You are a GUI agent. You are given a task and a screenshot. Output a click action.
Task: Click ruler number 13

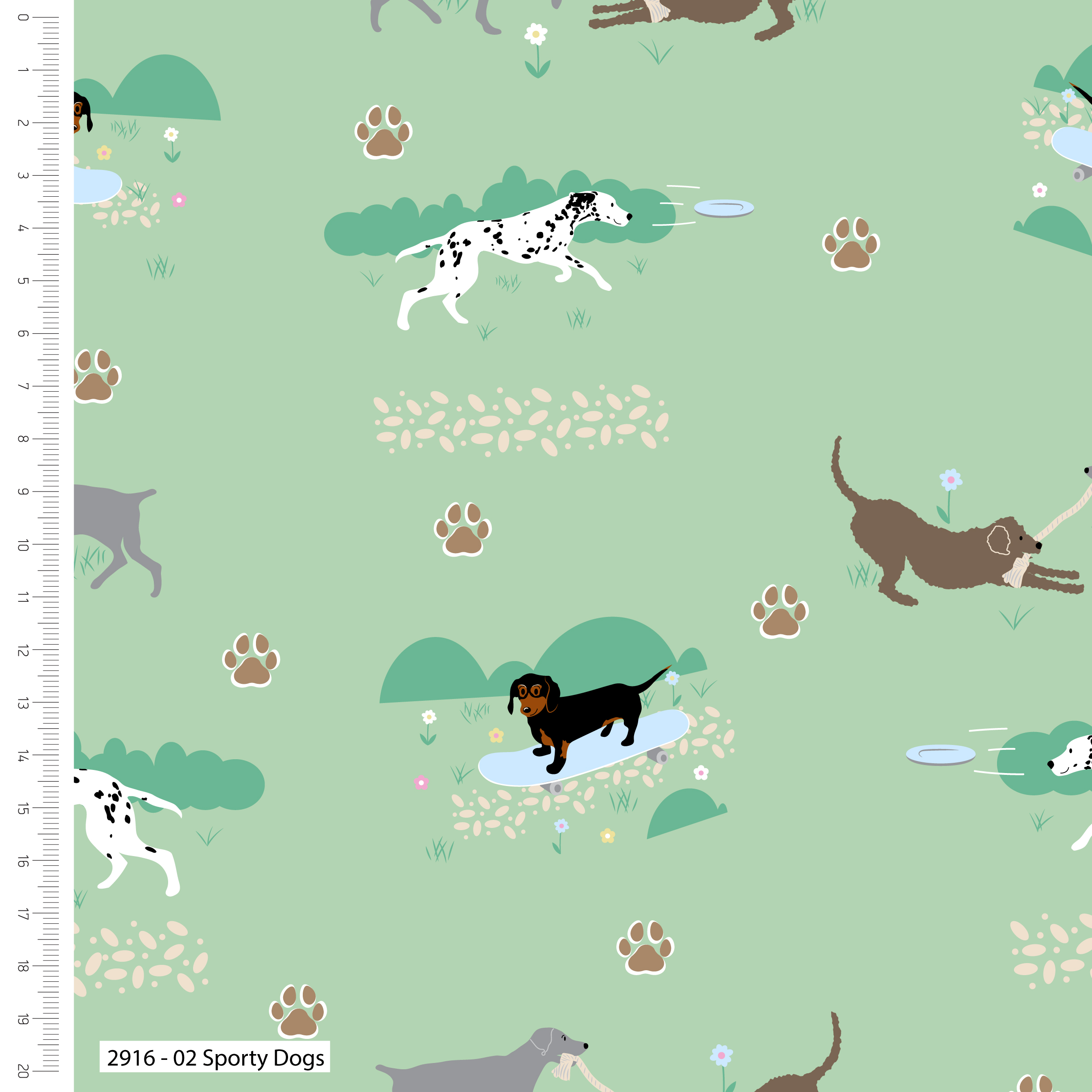23,703
